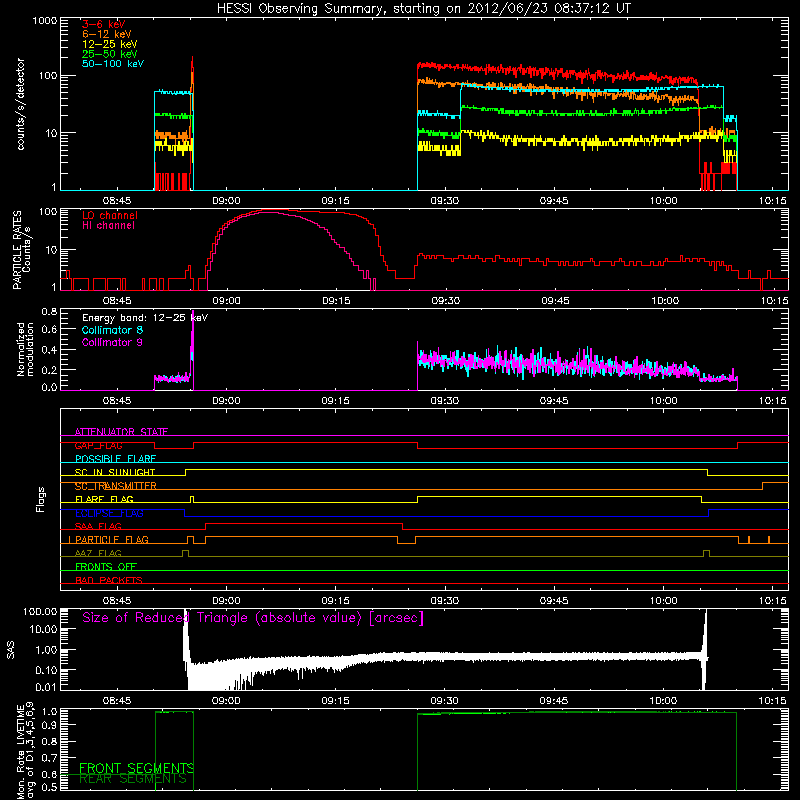Click the 1000 tick label on counts axis

point(45,21)
